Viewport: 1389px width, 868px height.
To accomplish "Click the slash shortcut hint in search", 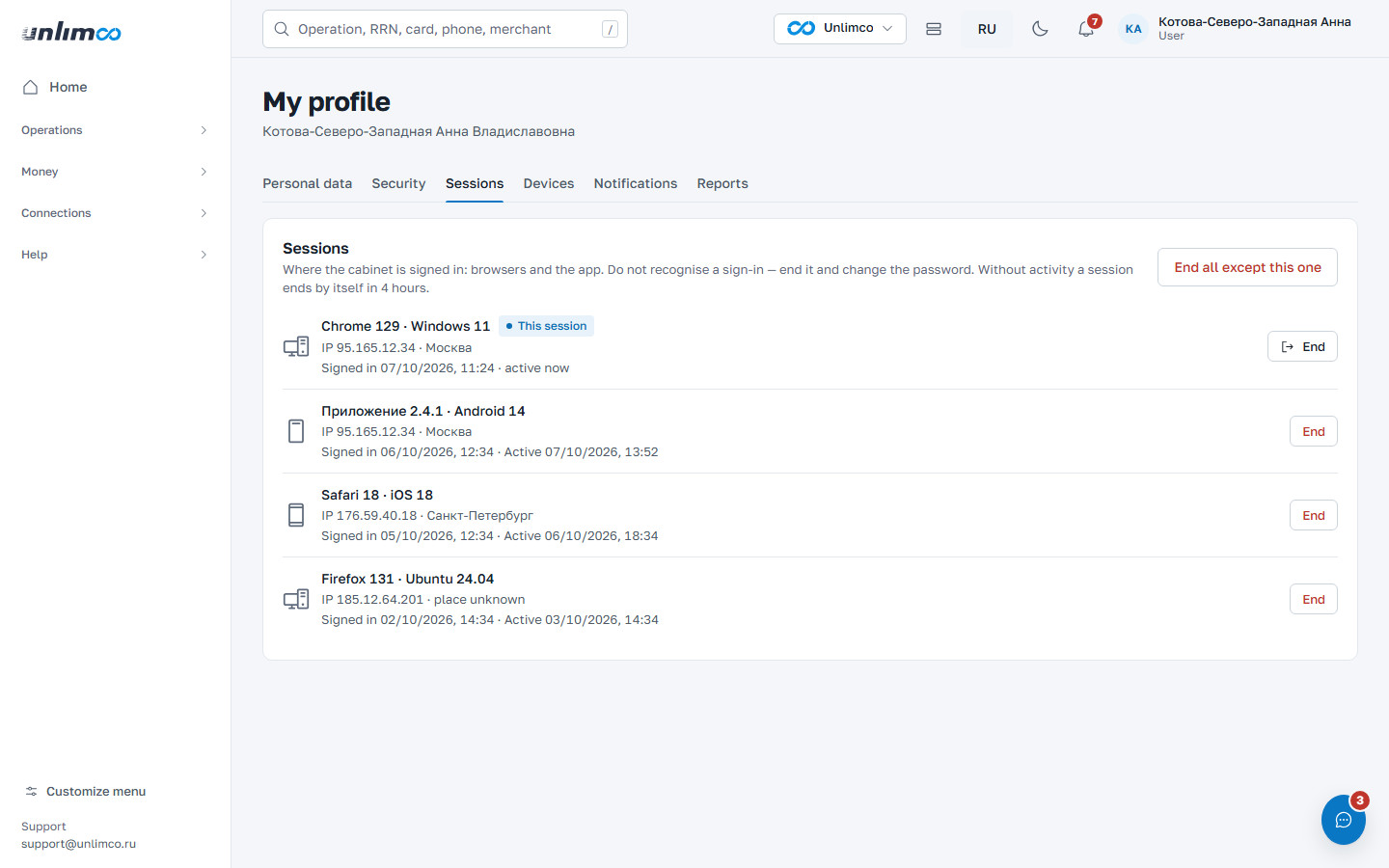I will point(610,29).
